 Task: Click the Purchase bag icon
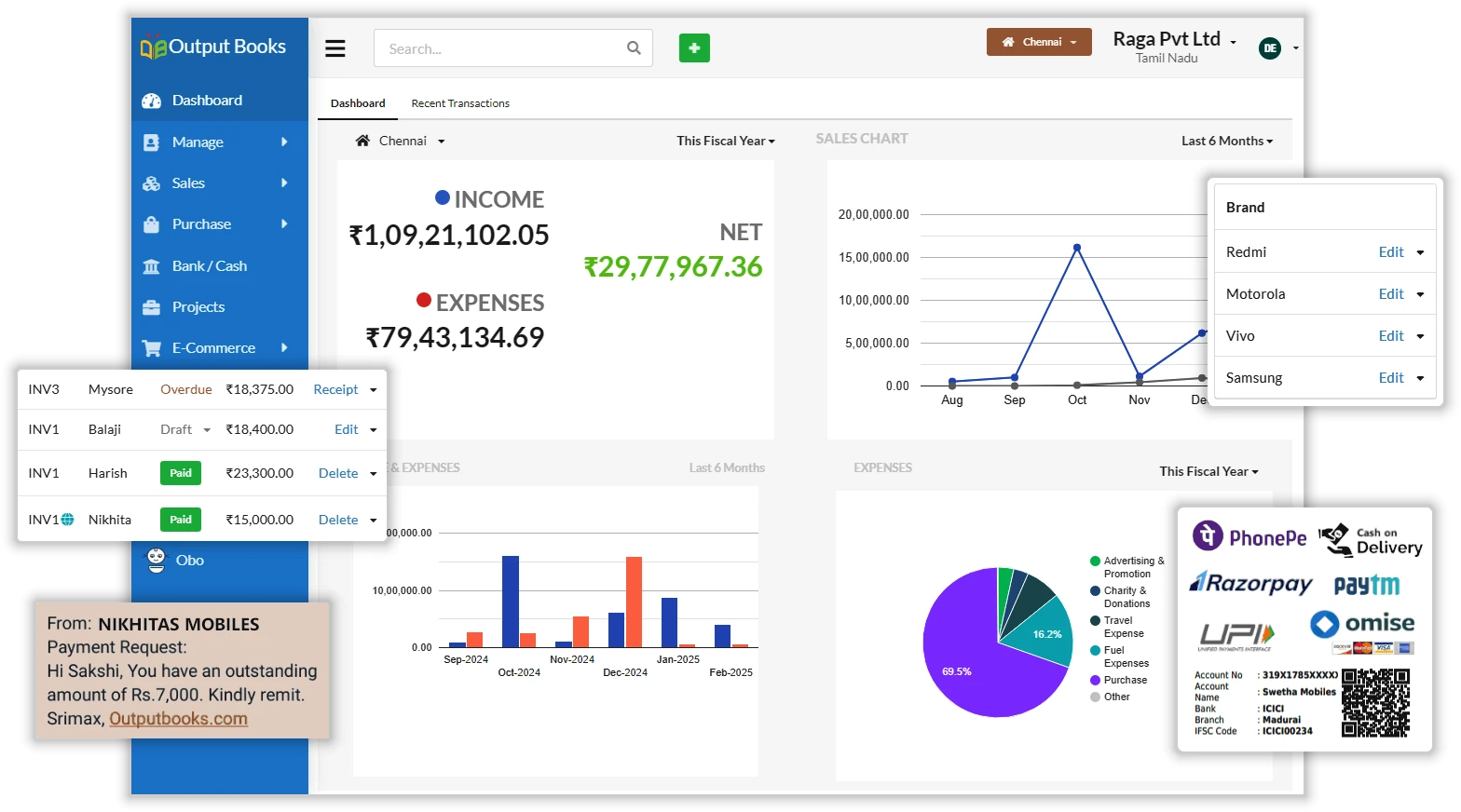(151, 224)
